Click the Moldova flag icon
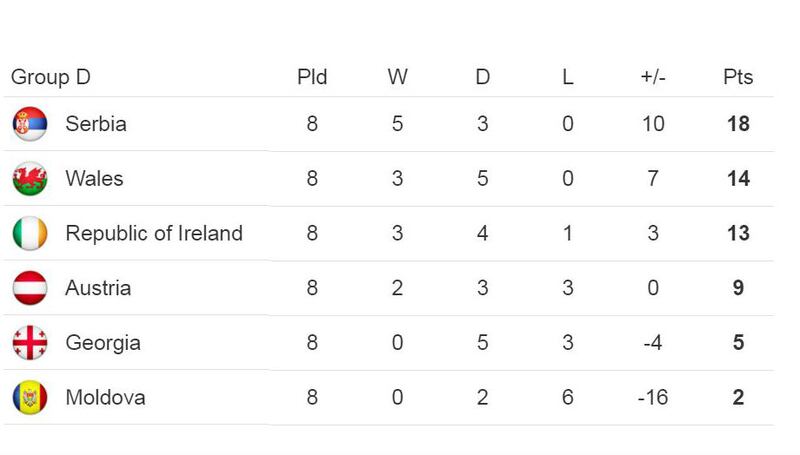 coord(30,397)
